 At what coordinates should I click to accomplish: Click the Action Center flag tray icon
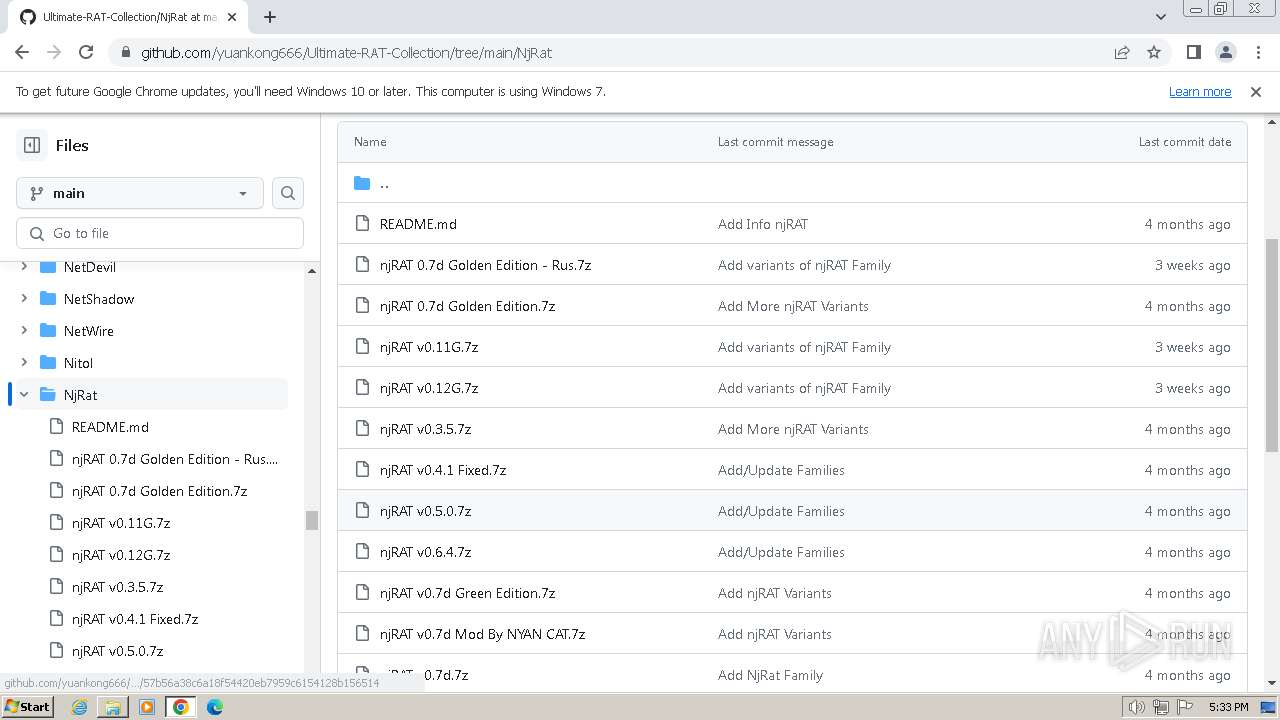point(1185,707)
